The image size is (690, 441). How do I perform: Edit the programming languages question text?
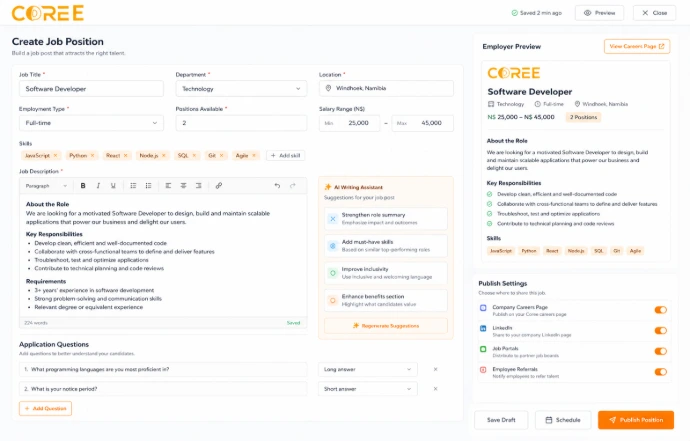click(x=163, y=369)
